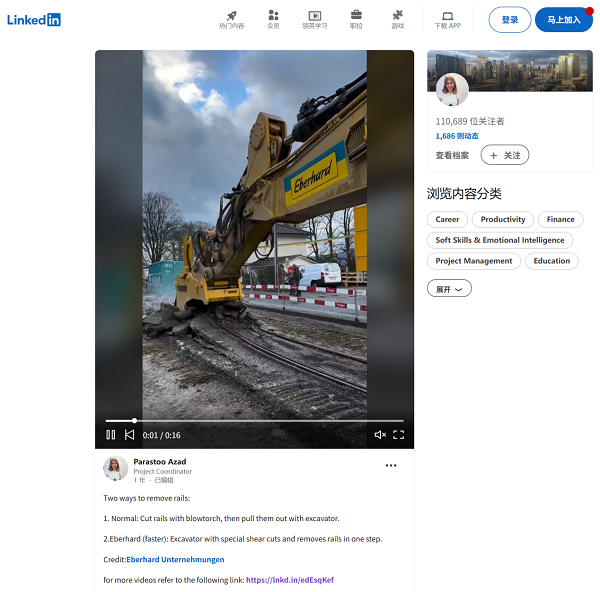Unmute the video sound

[x=380, y=435]
